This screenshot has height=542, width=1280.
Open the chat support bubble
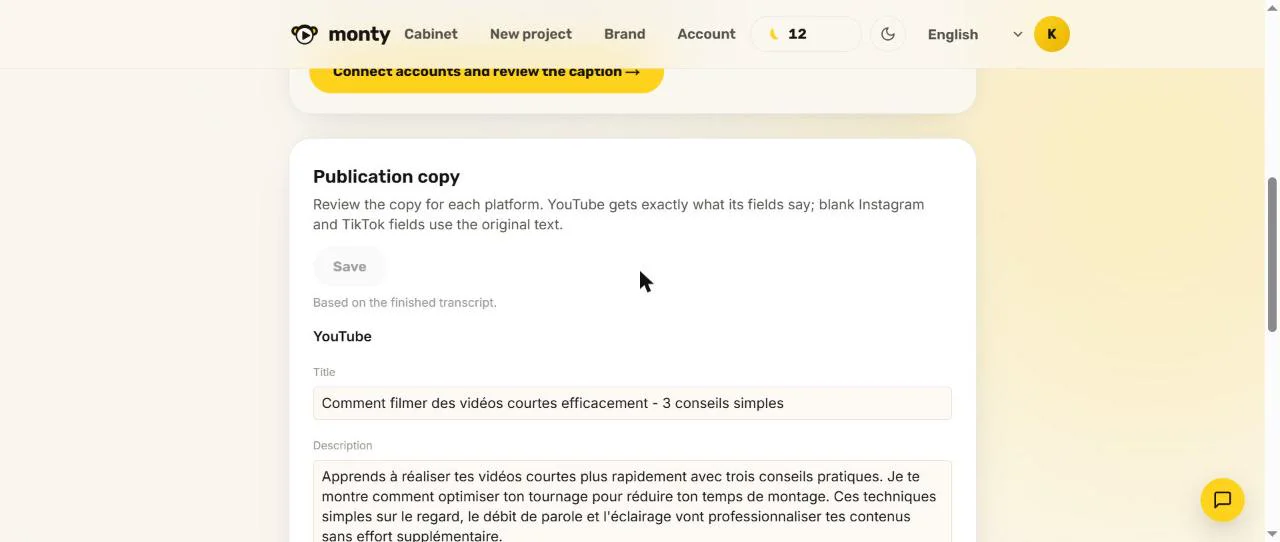coord(1222,500)
